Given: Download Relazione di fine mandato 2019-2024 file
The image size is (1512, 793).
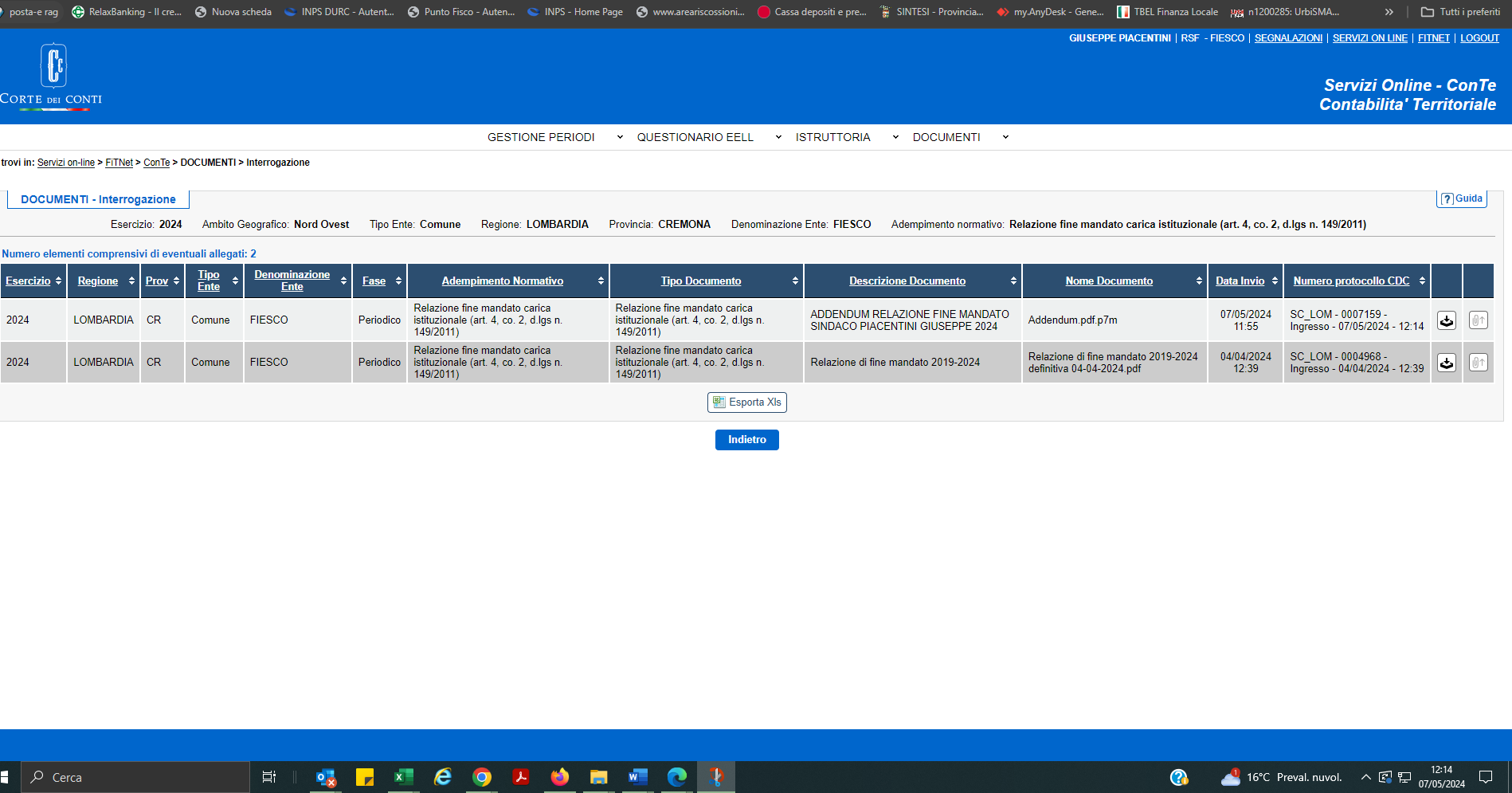Looking at the screenshot, I should (1446, 363).
